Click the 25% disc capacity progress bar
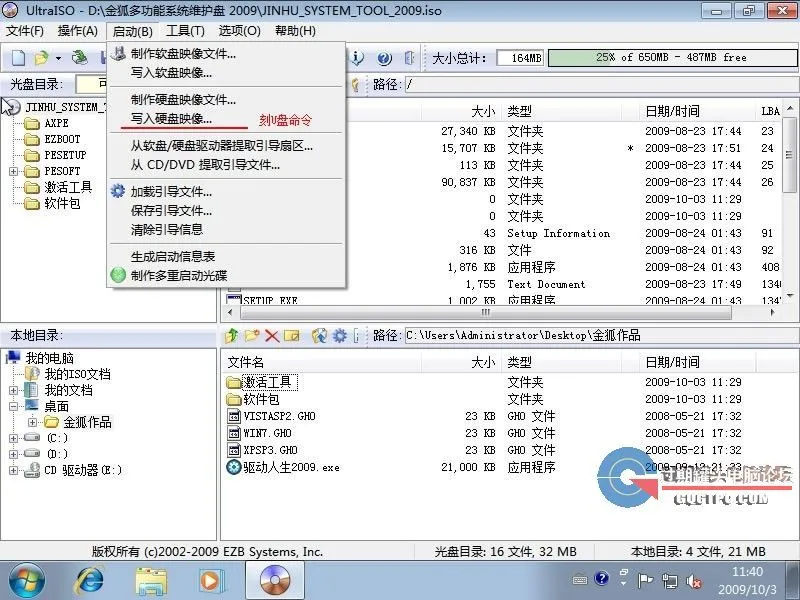The height and width of the screenshot is (600, 800). point(672,57)
